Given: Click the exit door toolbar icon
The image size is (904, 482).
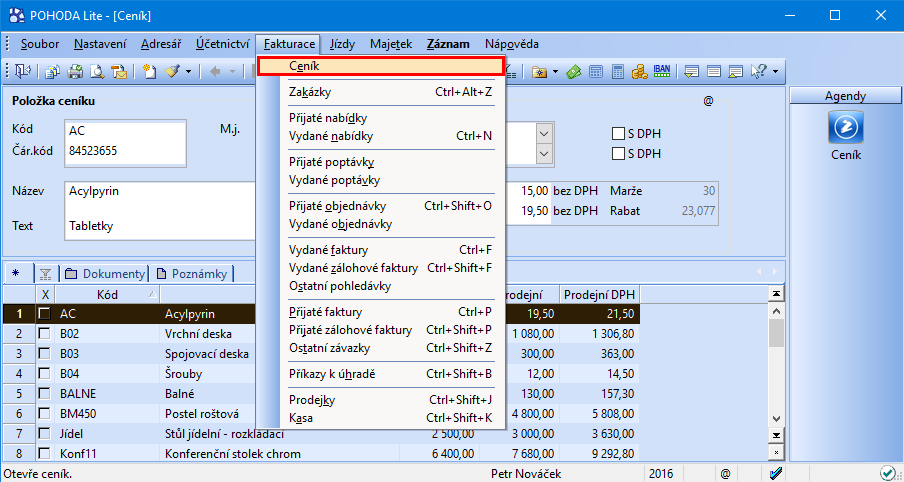Looking at the screenshot, I should (x=22, y=71).
